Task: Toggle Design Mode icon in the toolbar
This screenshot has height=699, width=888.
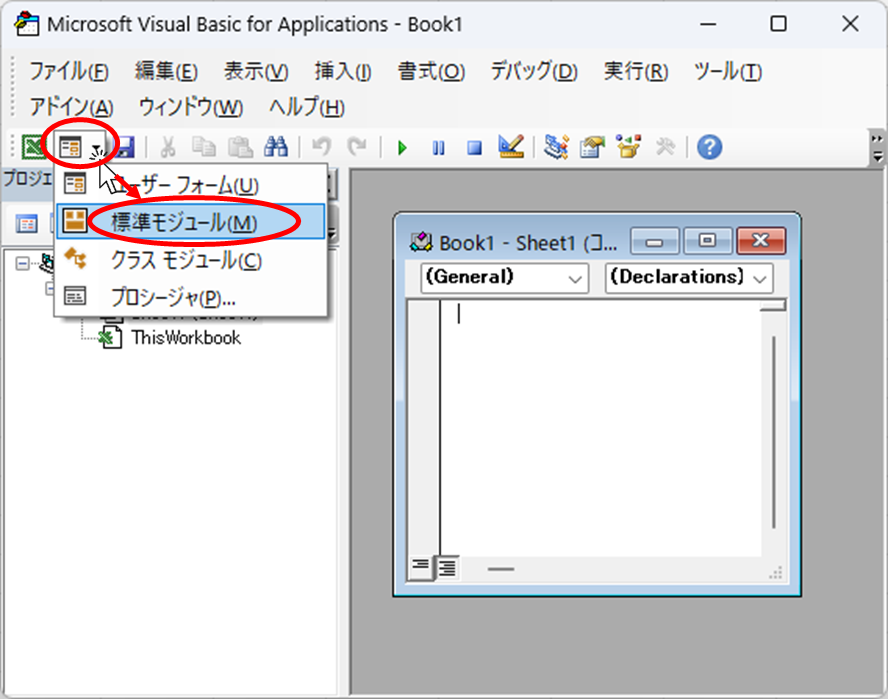Action: pos(511,147)
